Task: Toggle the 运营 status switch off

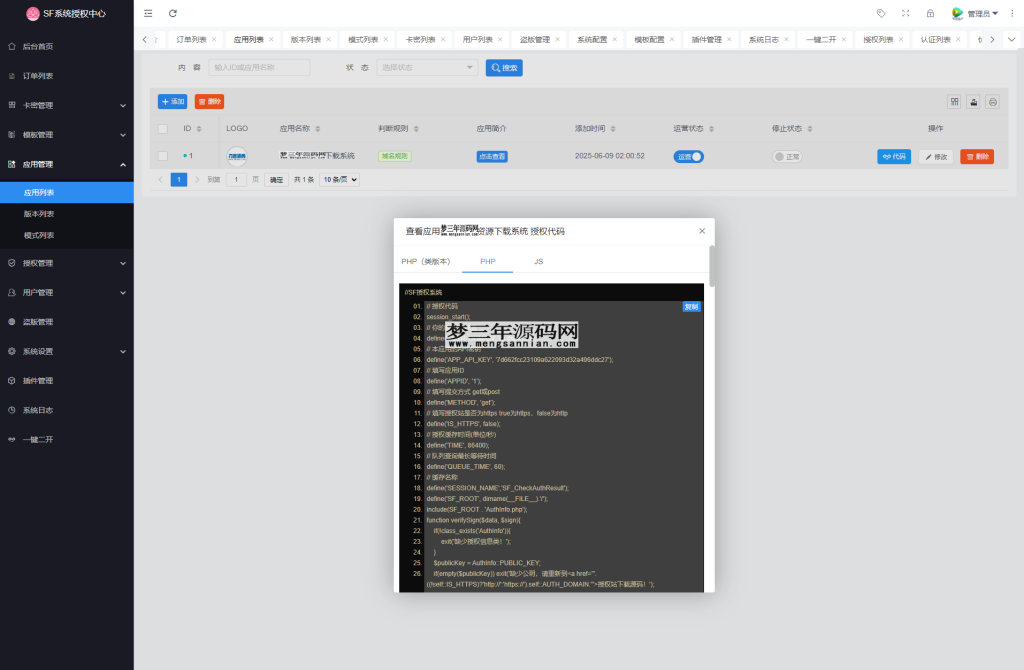Action: point(688,156)
